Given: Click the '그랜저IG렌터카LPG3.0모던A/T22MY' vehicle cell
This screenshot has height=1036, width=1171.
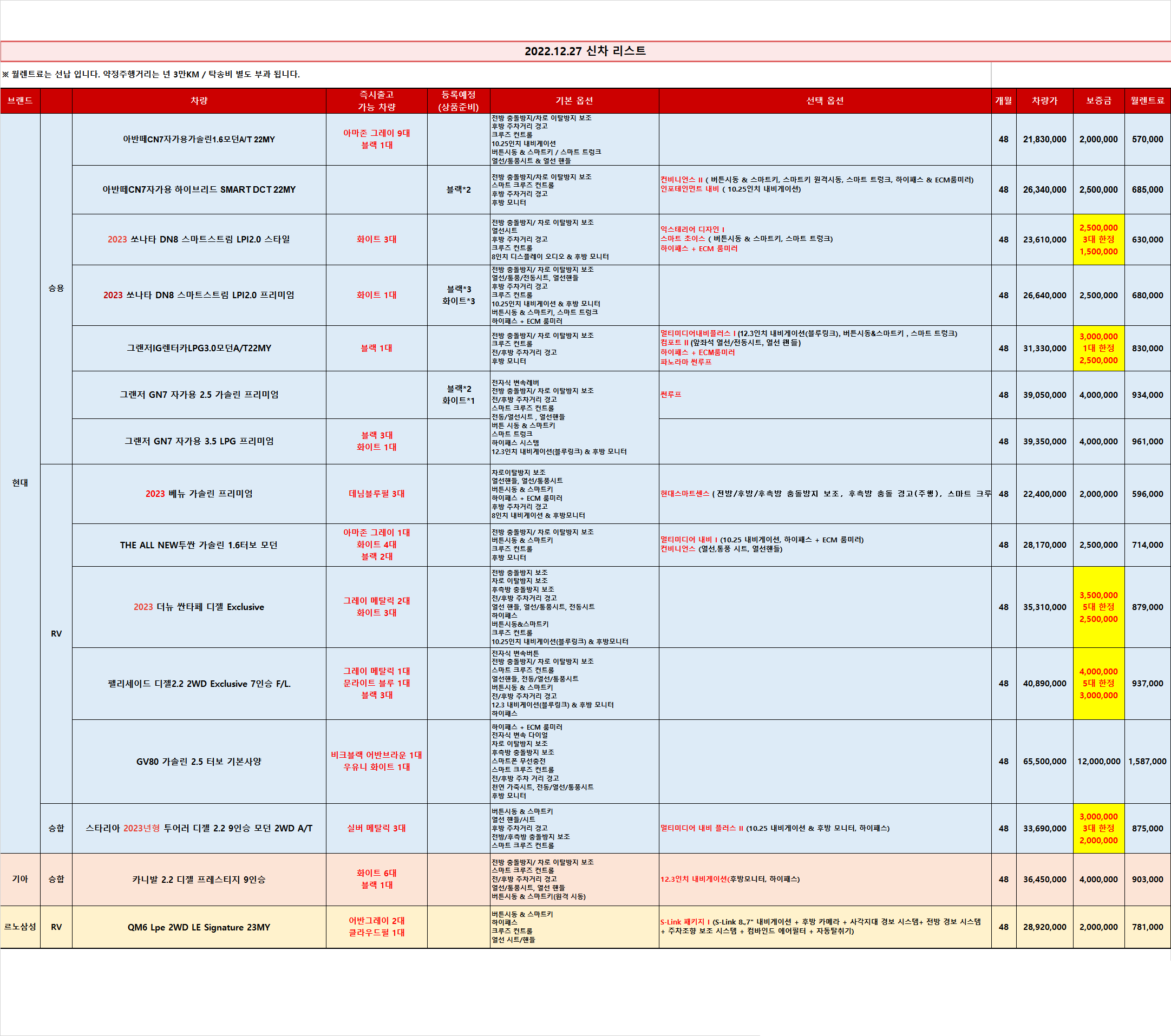Looking at the screenshot, I should coord(199,348).
